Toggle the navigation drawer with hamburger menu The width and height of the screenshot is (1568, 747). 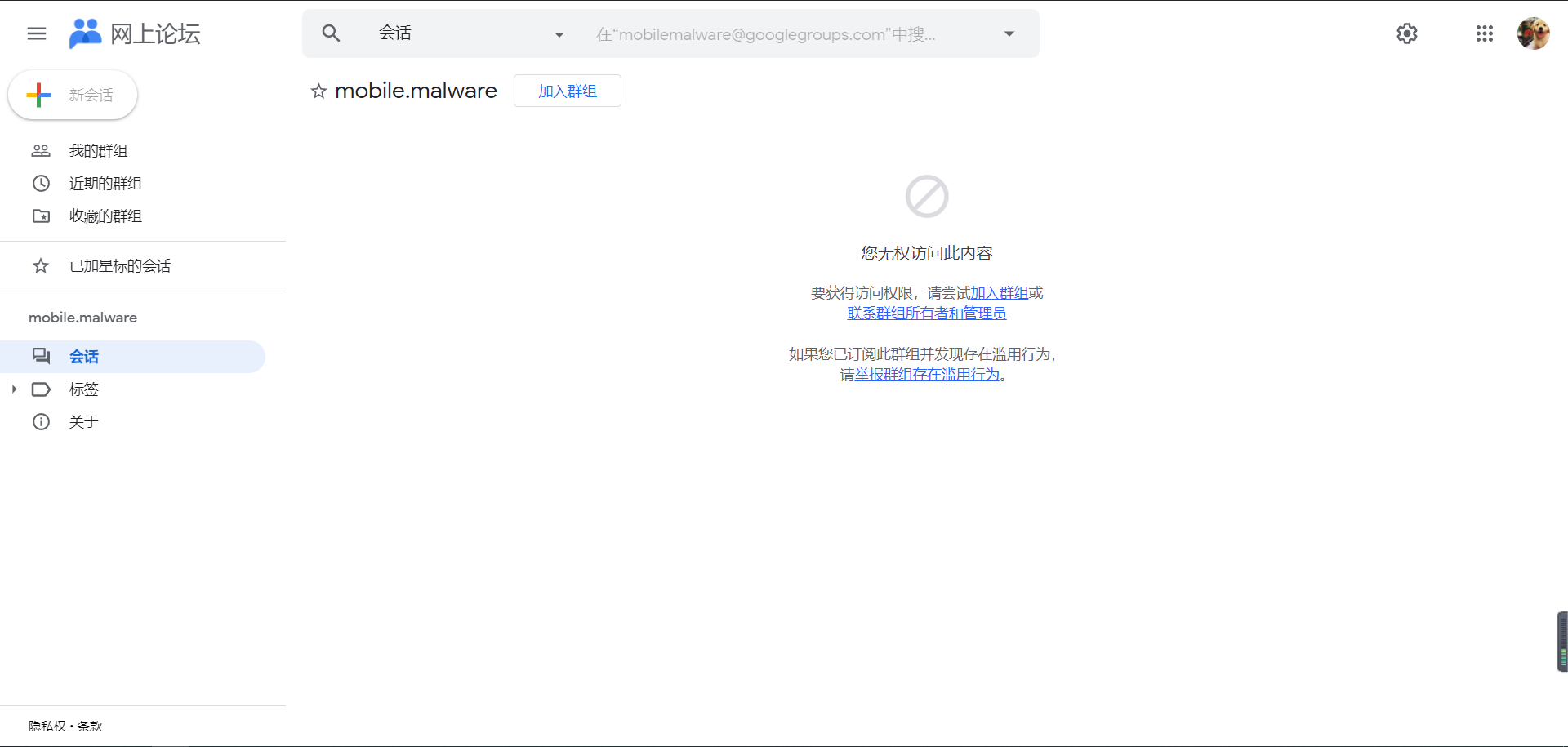36,33
